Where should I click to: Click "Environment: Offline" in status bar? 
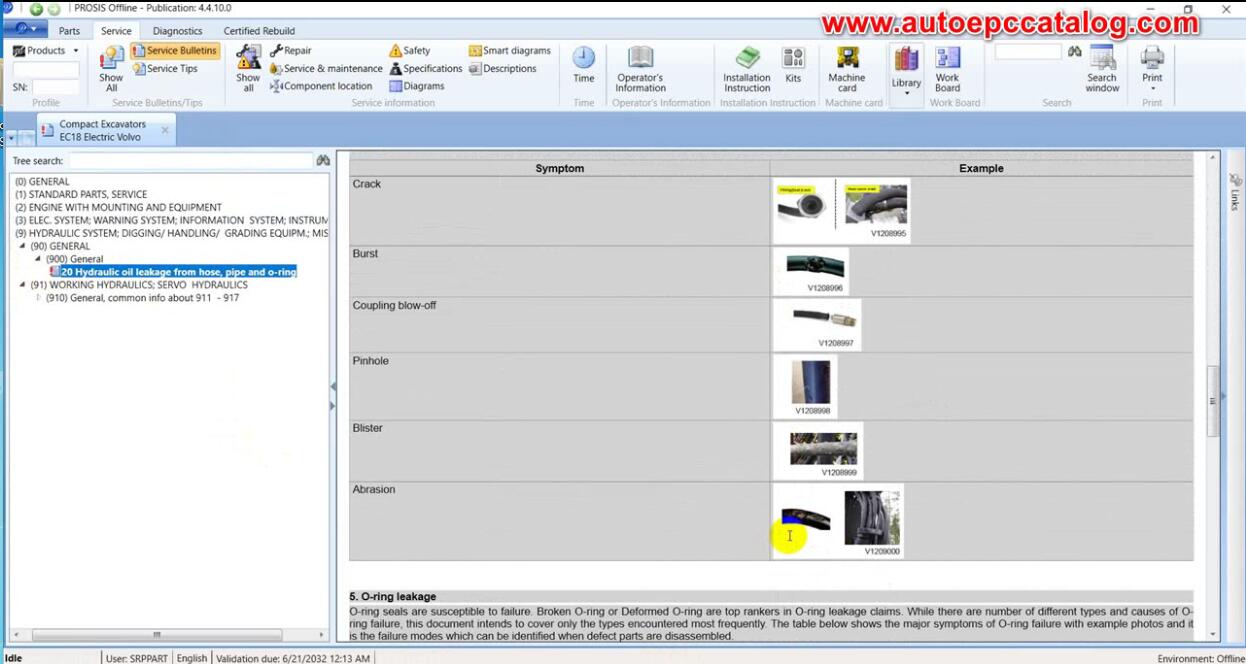coord(1200,659)
